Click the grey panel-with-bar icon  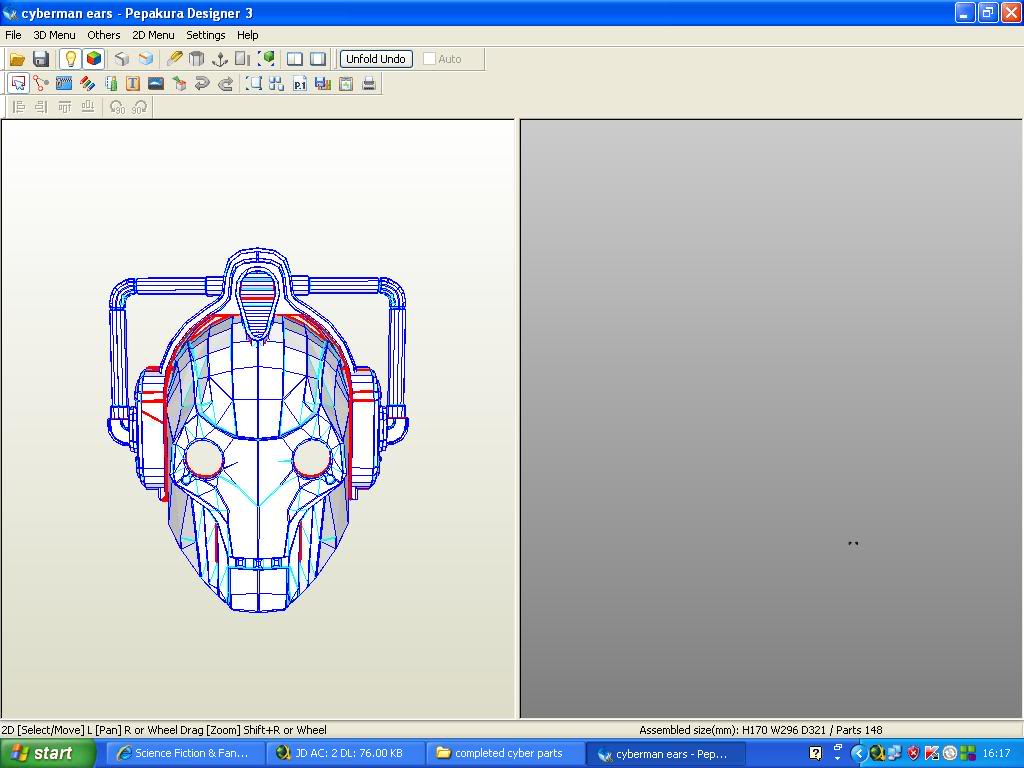[x=243, y=59]
